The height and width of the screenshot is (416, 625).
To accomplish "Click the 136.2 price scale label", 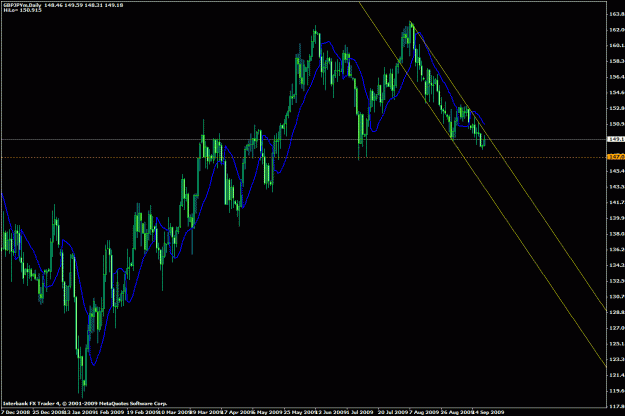I will pyautogui.click(x=617, y=249).
